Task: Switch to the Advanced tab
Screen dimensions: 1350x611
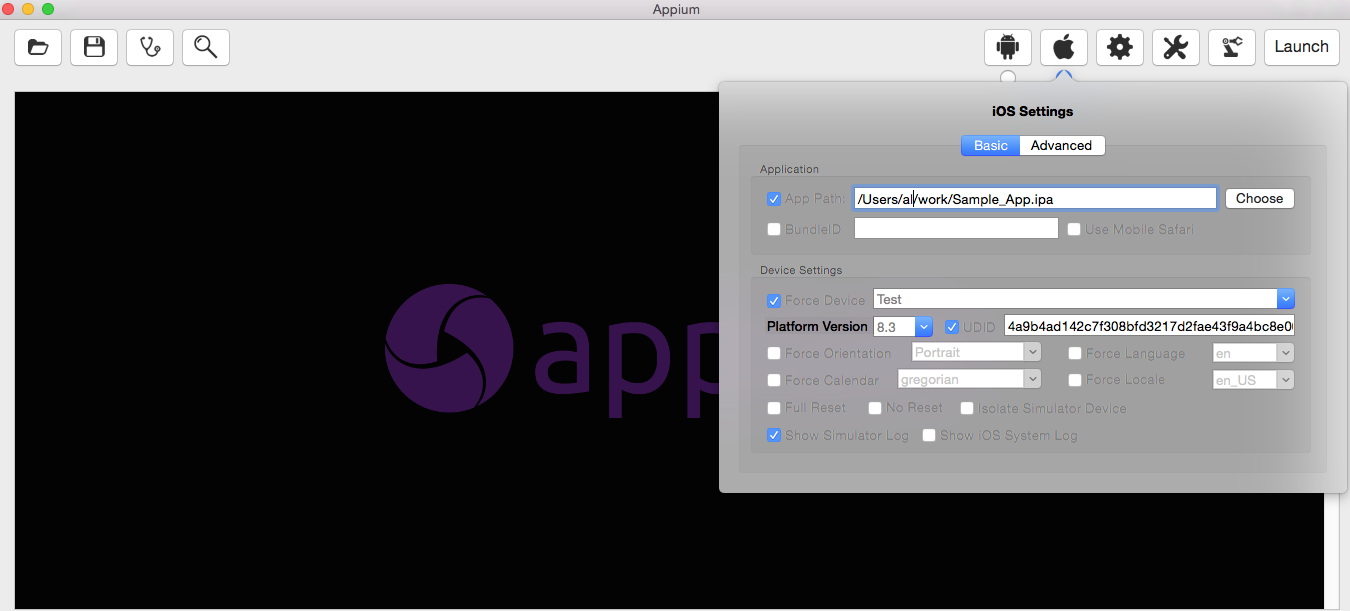Action: pos(1061,145)
